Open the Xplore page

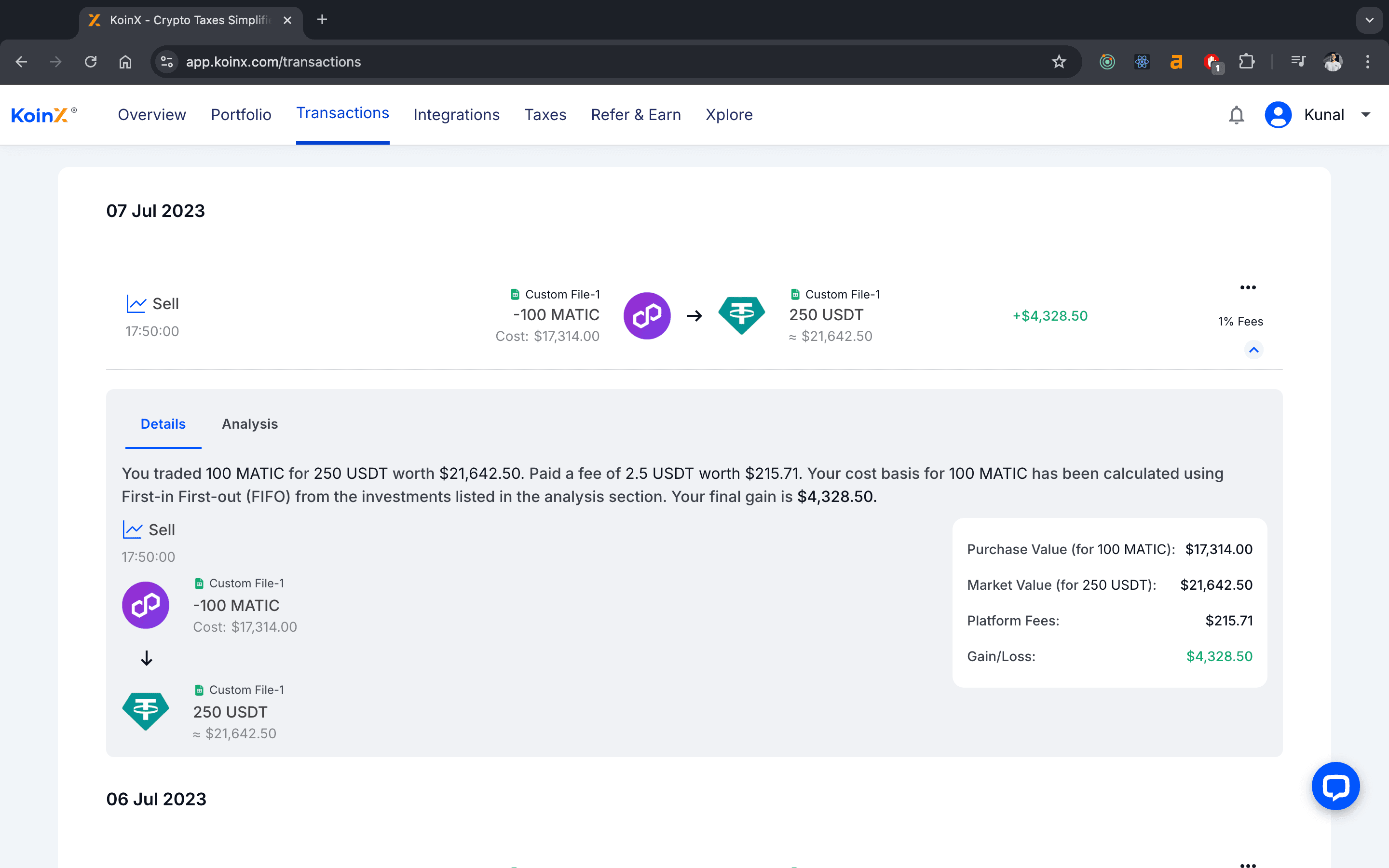(729, 115)
